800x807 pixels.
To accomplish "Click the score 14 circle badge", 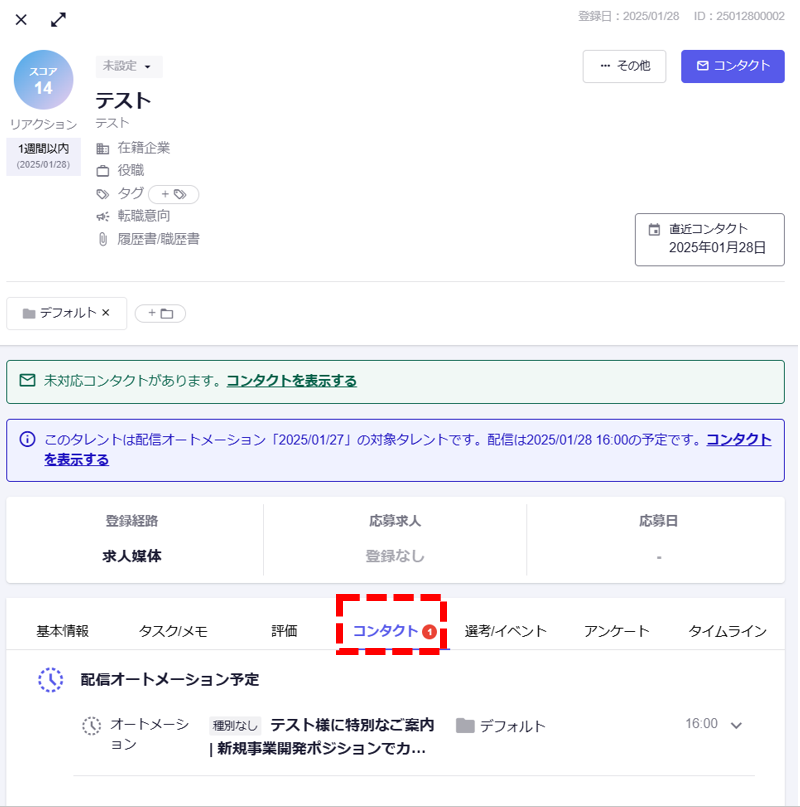I will point(43,80).
